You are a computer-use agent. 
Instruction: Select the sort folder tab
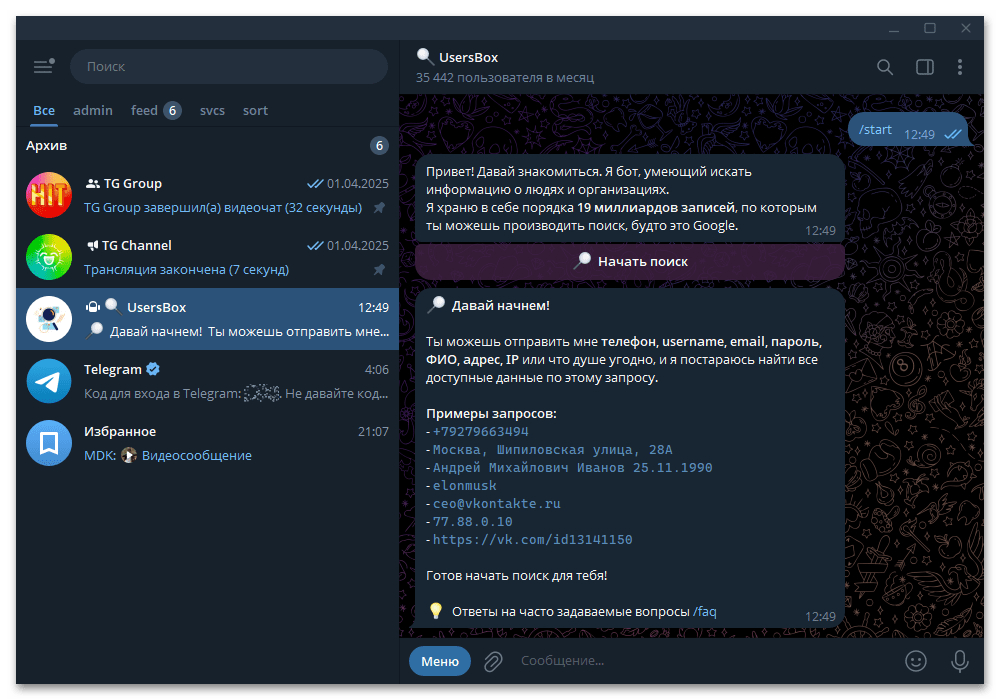255,110
